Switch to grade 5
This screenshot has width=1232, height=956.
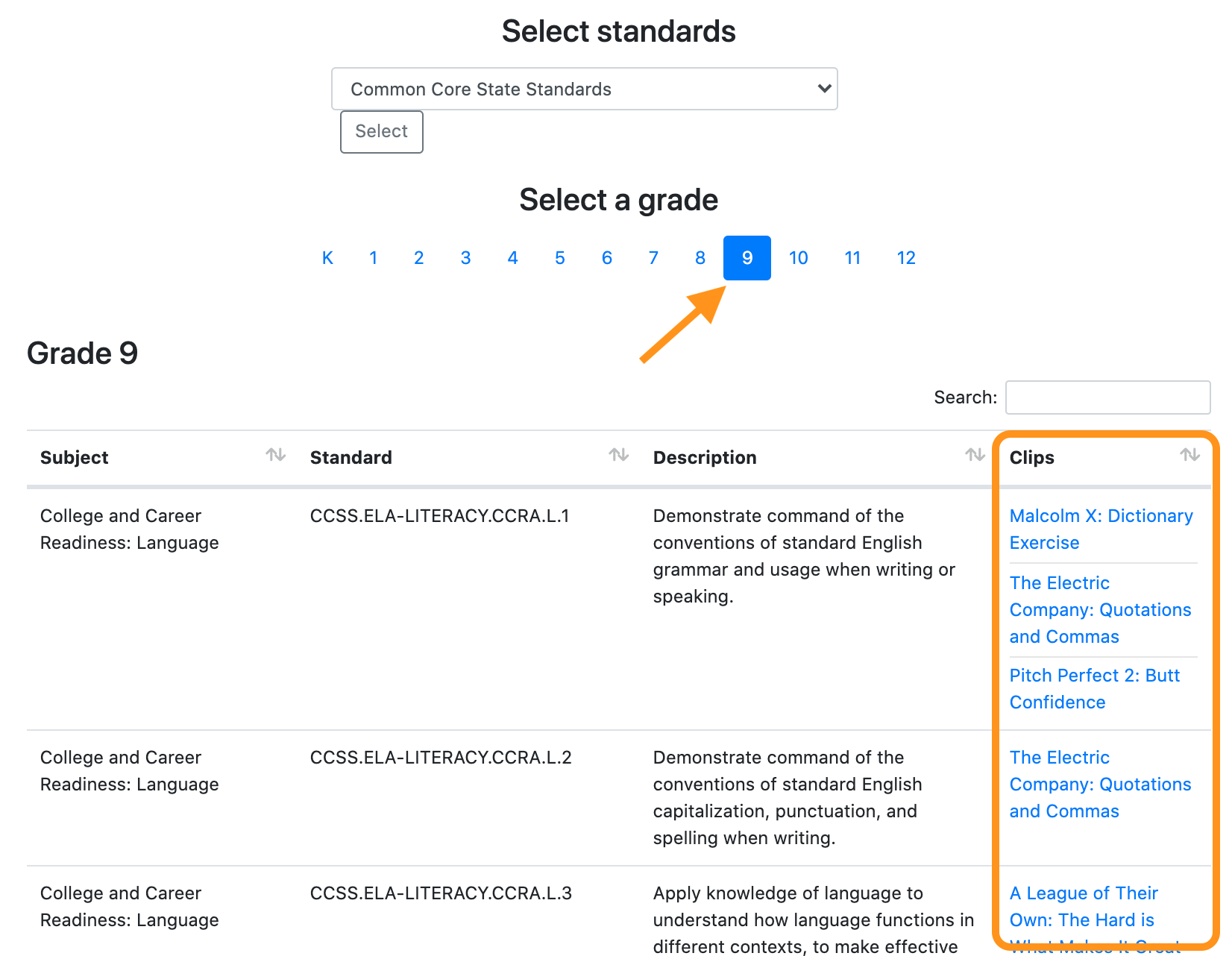pyautogui.click(x=559, y=257)
